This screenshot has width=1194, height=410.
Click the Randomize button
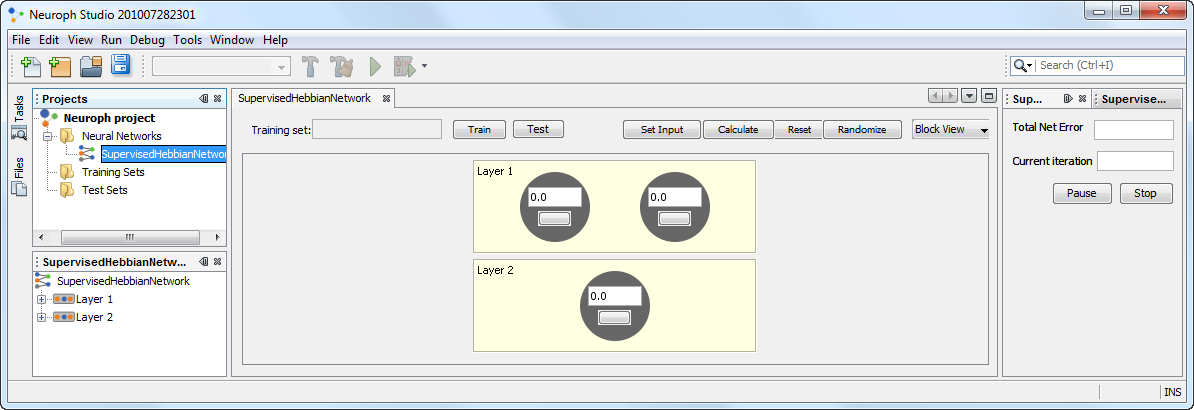click(x=861, y=130)
